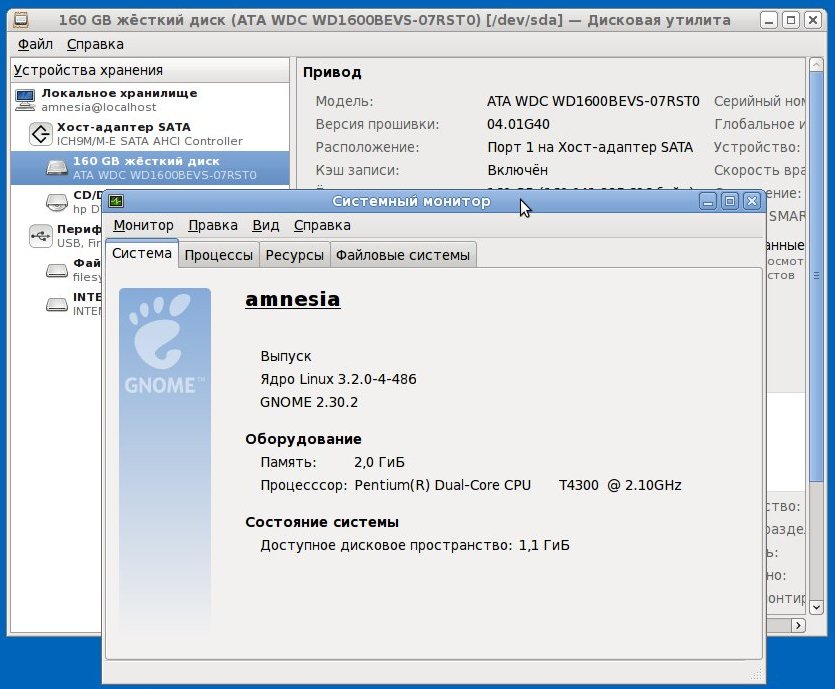Click the Устройства хранения column header
The width and height of the screenshot is (835, 689).
coord(150,70)
